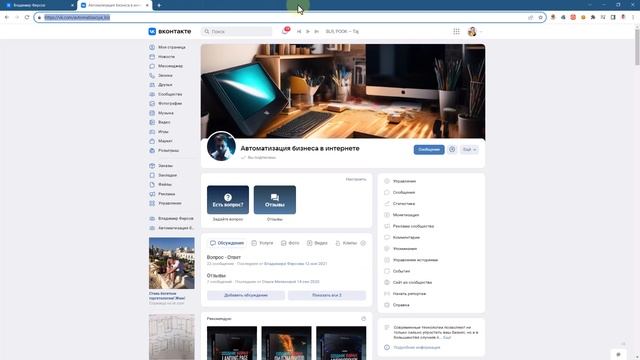Viewport: 640px width, 360px height.
Task: Play the music track in header
Action: (x=308, y=31)
